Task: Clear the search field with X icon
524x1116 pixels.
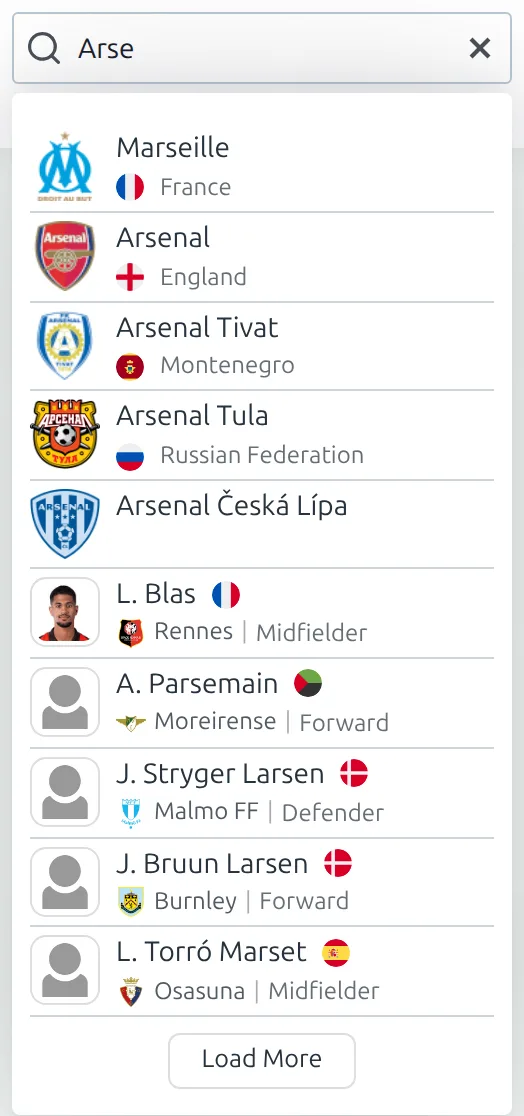Action: (x=480, y=48)
